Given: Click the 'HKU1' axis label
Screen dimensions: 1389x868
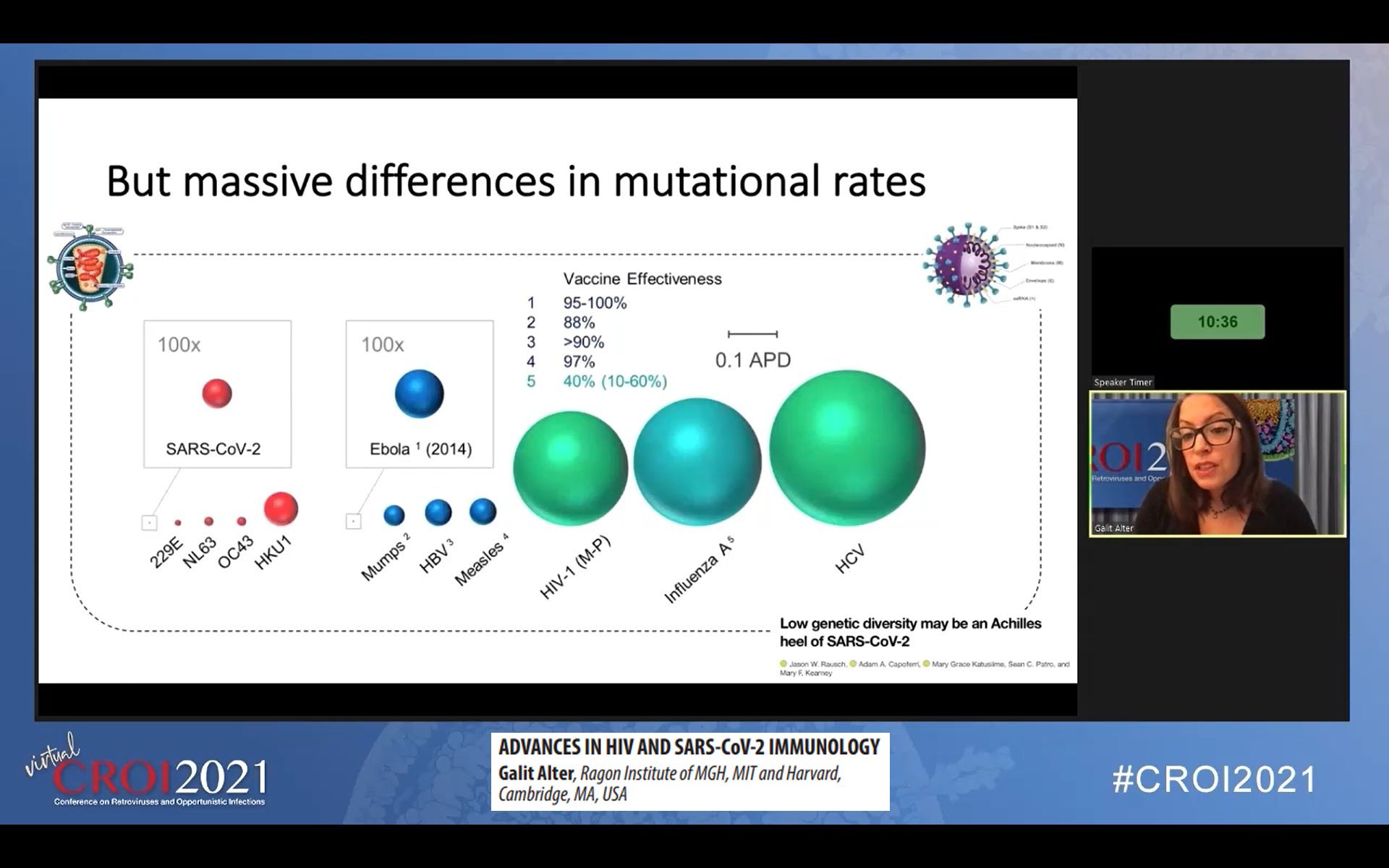Looking at the screenshot, I should pyautogui.click(x=273, y=553).
